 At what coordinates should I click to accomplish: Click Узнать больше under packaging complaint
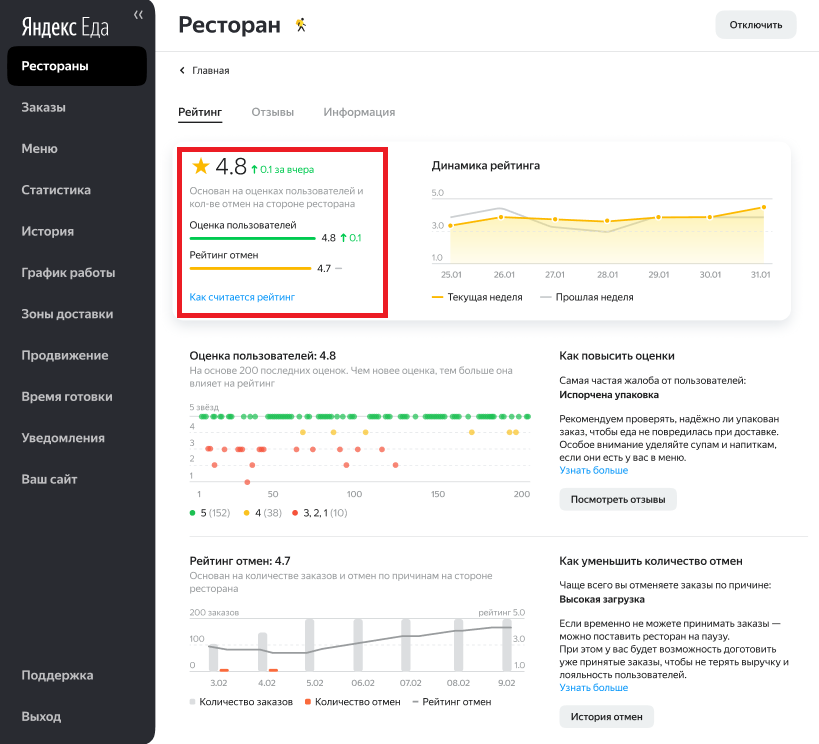[594, 470]
